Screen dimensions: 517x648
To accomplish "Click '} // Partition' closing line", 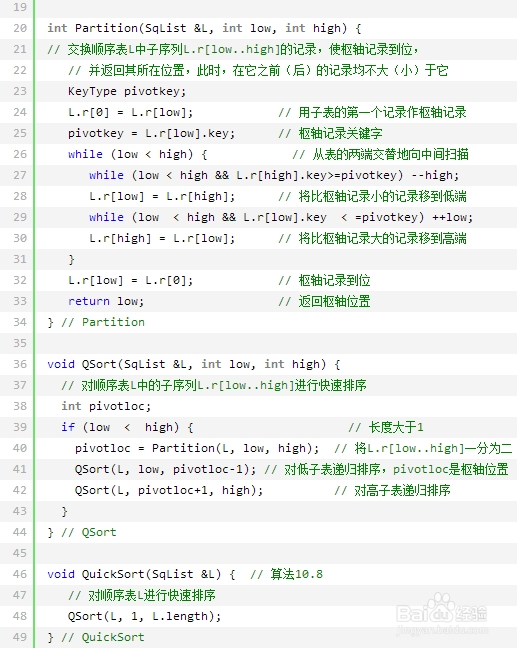I will pyautogui.click(x=96, y=322).
